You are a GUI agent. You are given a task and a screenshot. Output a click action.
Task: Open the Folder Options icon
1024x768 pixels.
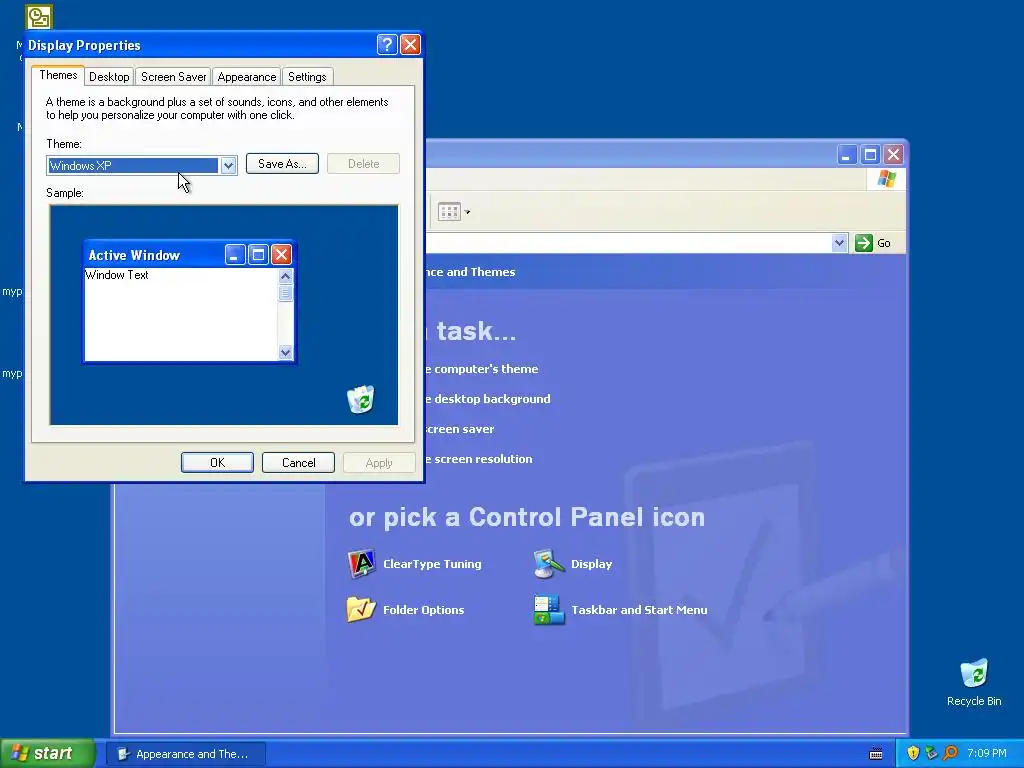(x=406, y=609)
